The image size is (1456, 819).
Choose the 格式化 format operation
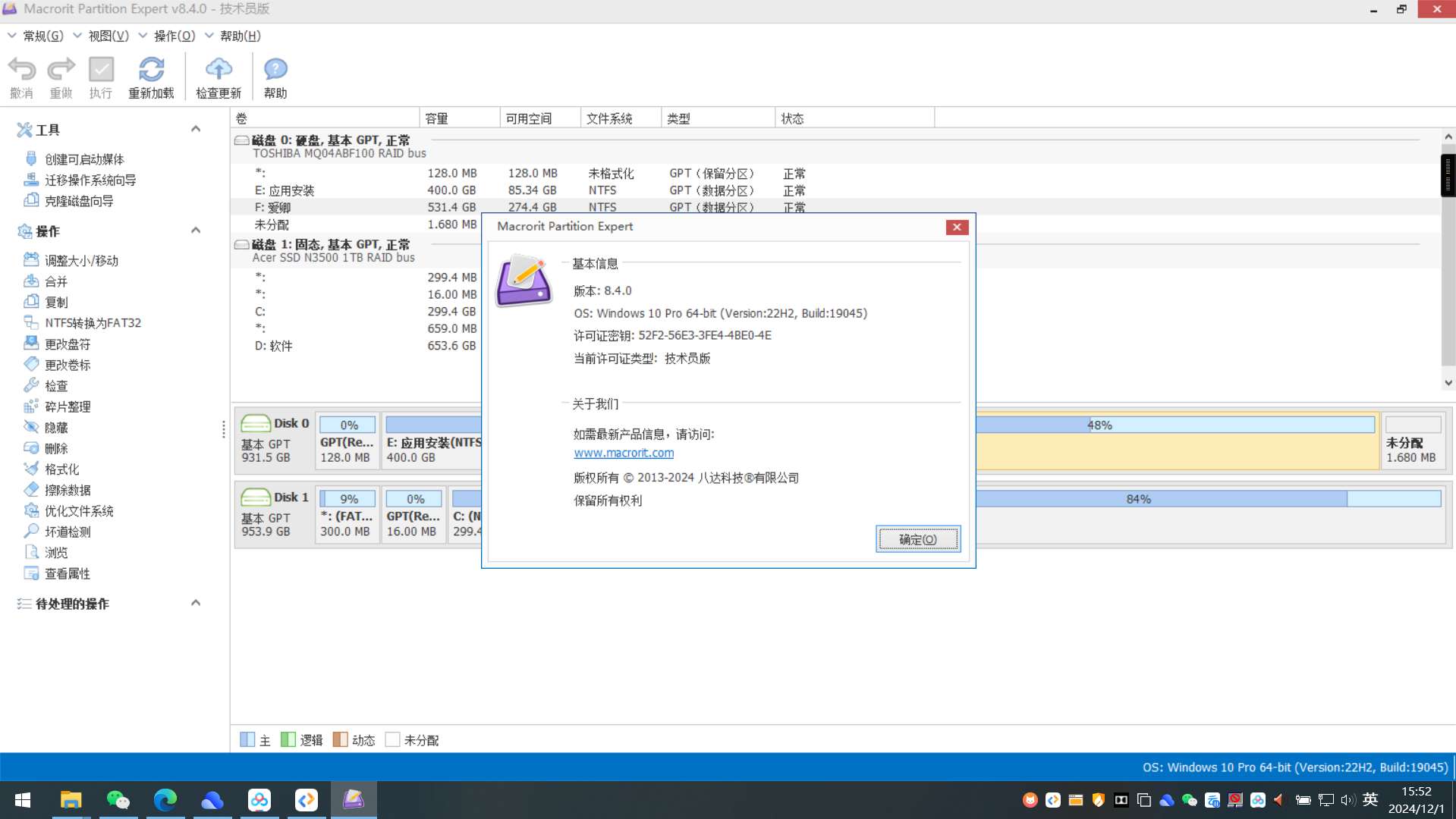[51, 469]
